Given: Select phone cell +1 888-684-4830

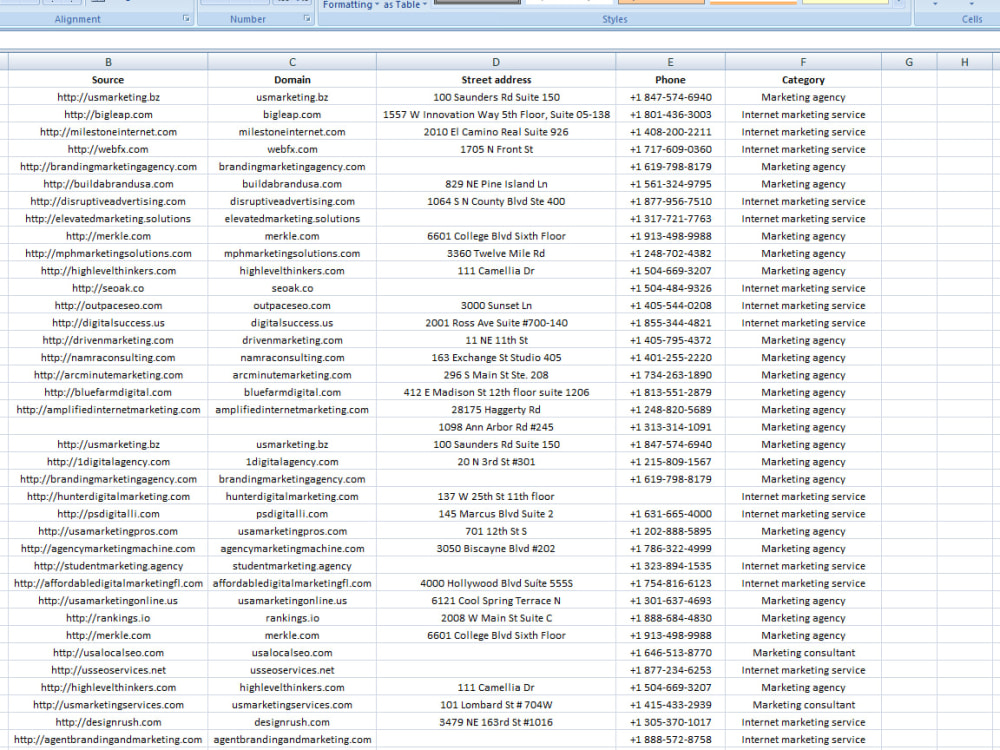Looking at the screenshot, I should click(670, 618).
